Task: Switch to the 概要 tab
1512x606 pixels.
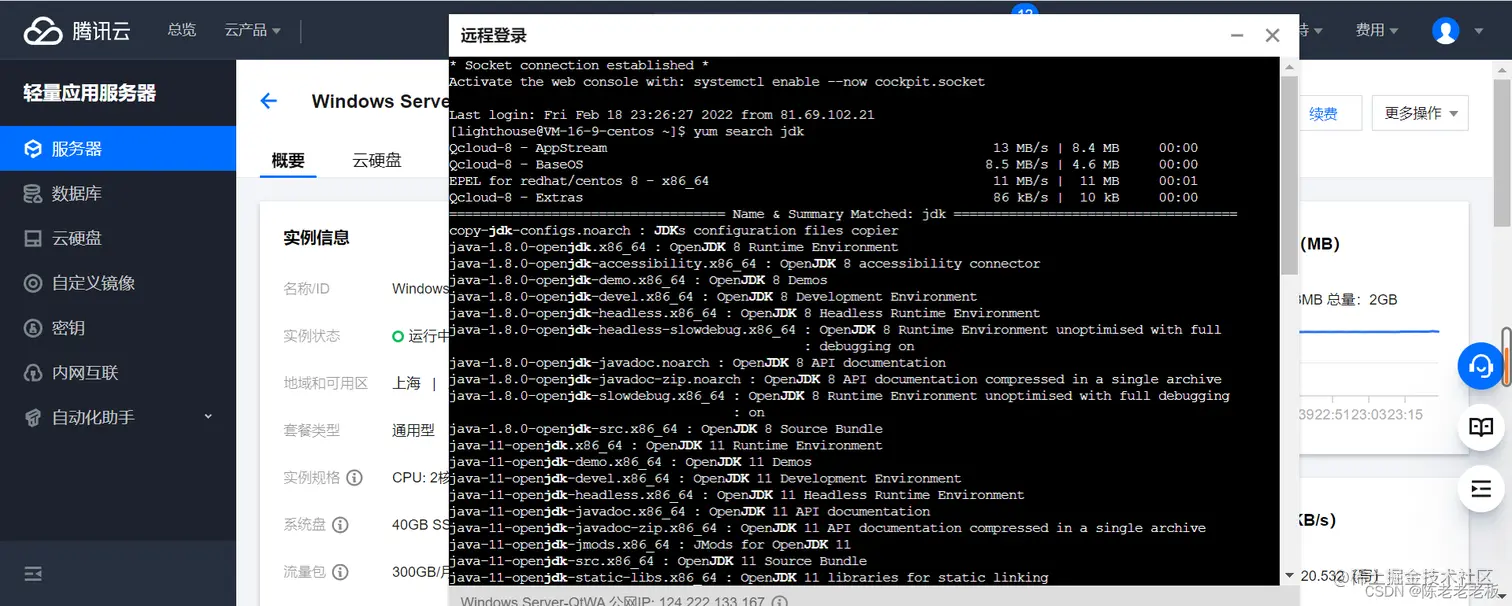Action: (x=288, y=160)
